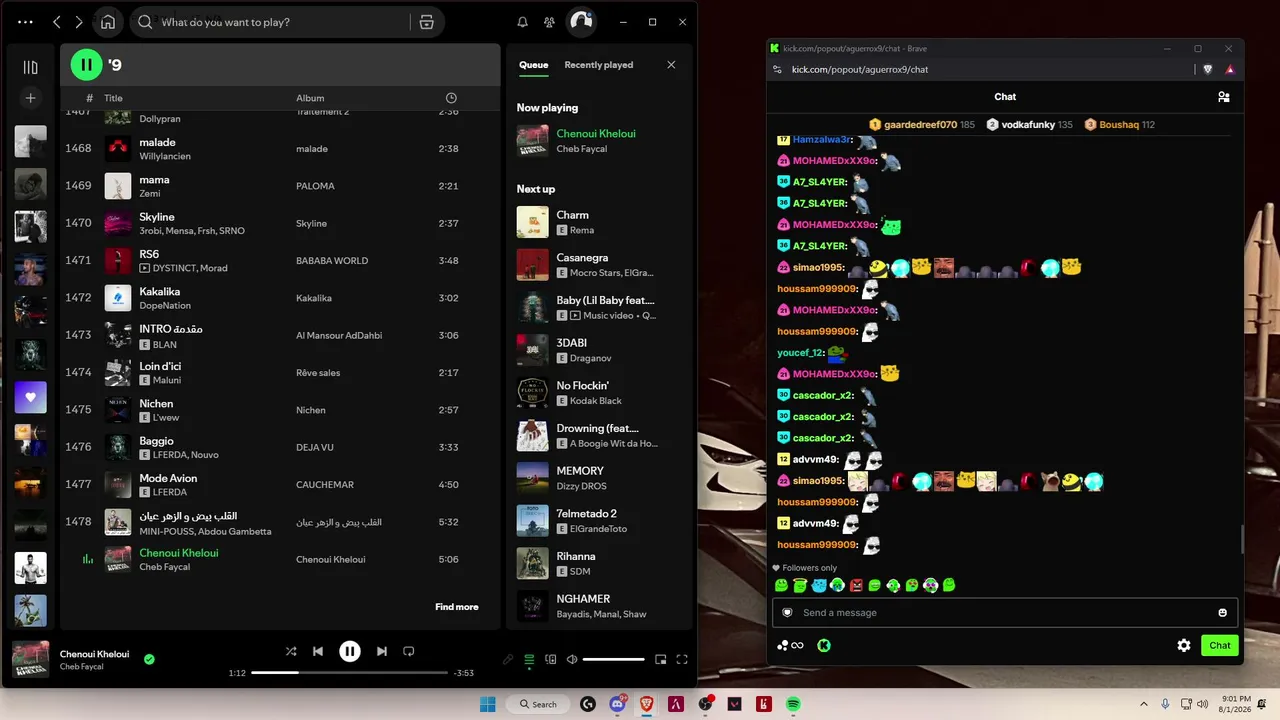
Task: Select Casanegra in the Next up queue
Action: click(599, 265)
